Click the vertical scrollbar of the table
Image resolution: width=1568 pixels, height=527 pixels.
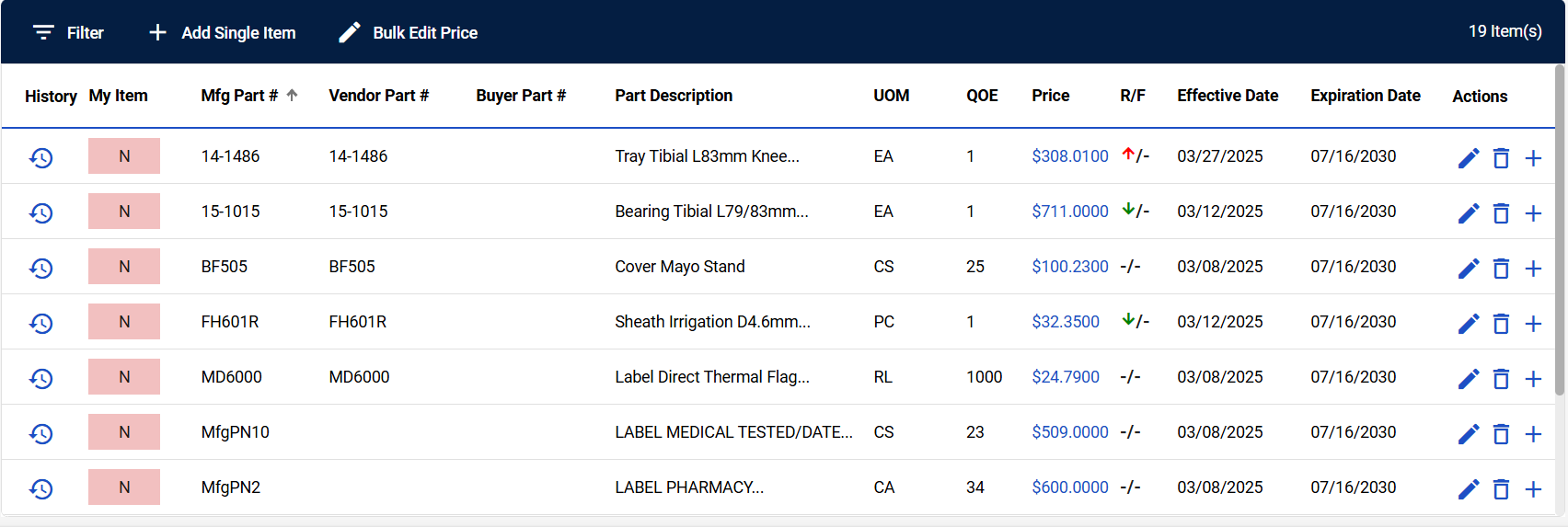(x=1560, y=230)
